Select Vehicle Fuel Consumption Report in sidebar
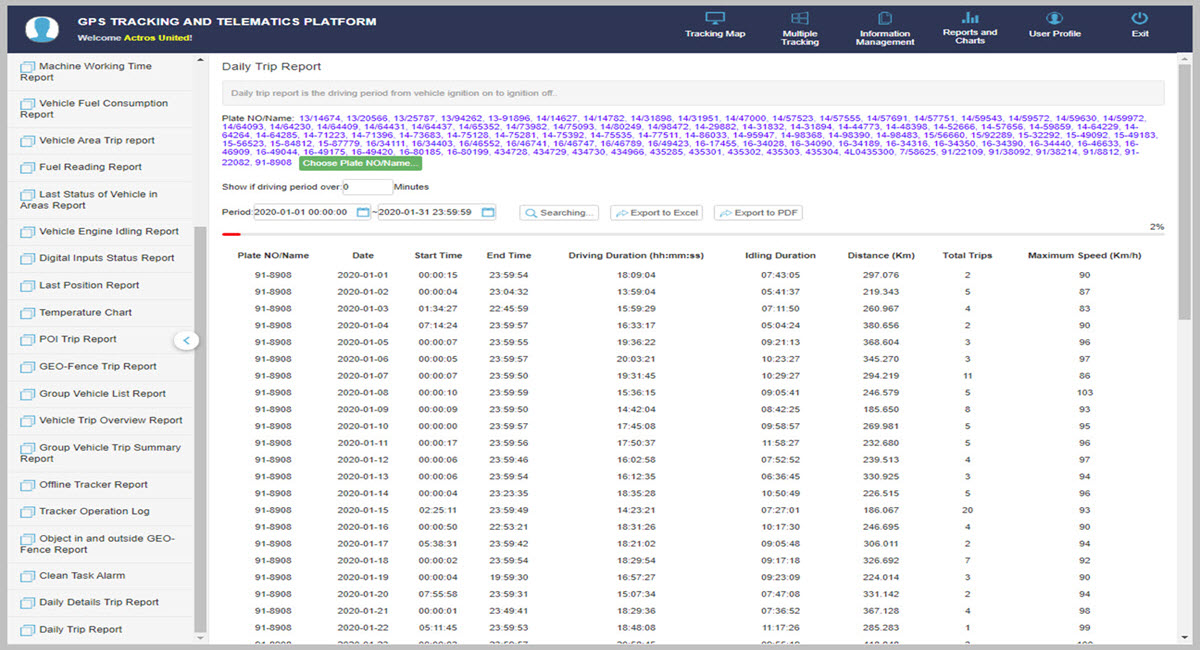Image resolution: width=1200 pixels, height=650 pixels. (x=94, y=108)
